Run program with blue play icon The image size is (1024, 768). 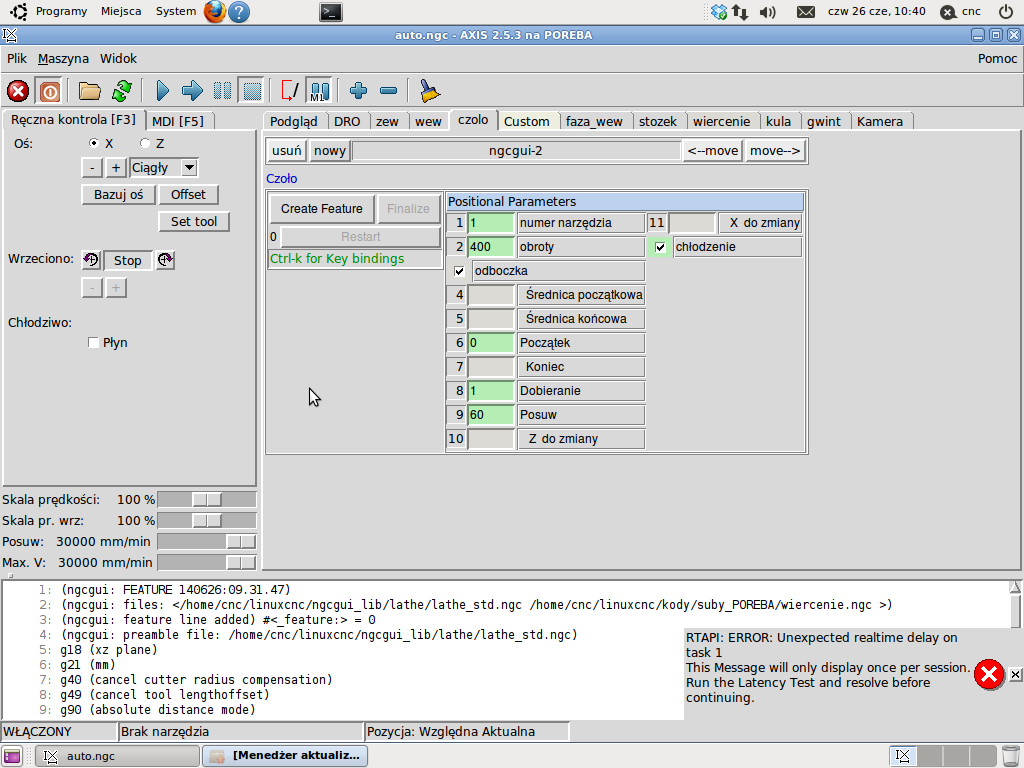[163, 91]
